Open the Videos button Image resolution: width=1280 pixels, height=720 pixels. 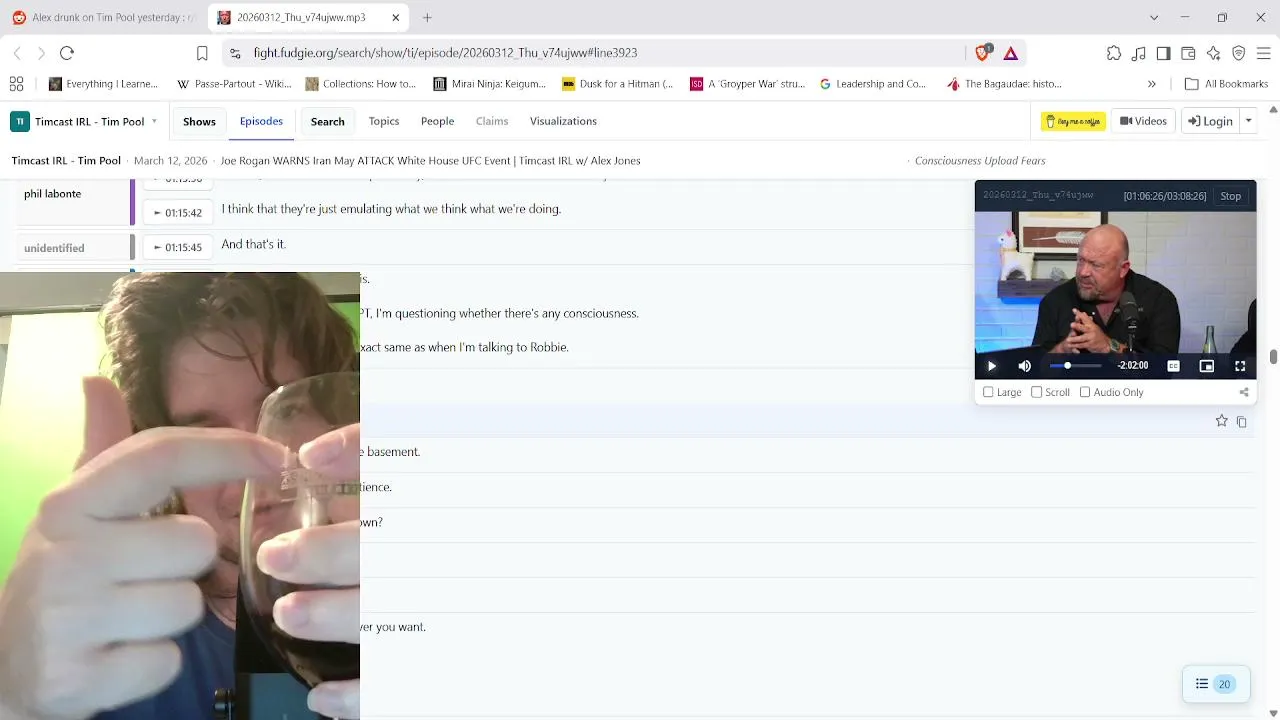1143,121
